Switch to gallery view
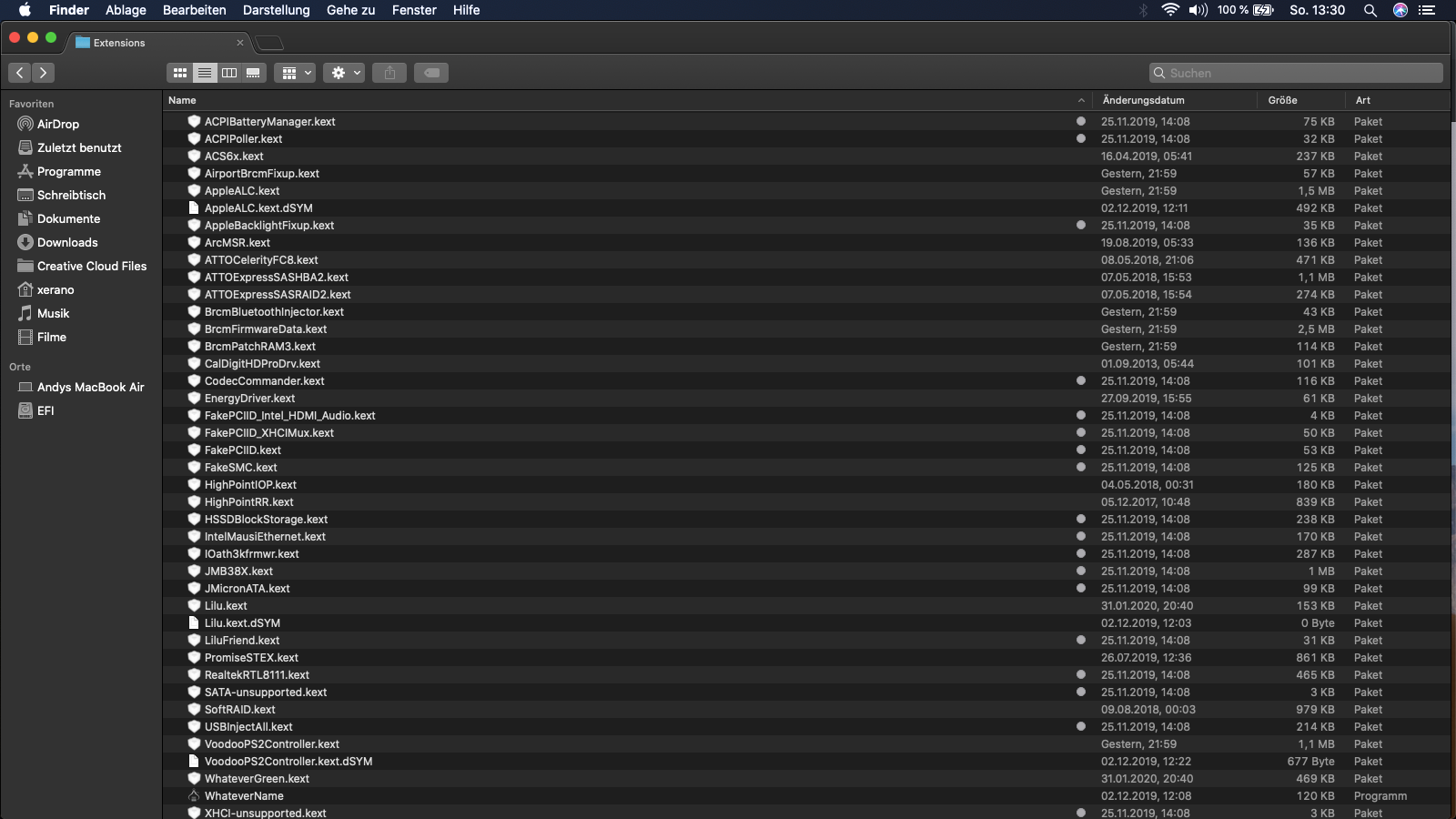The width and height of the screenshot is (1456, 819). pyautogui.click(x=254, y=73)
